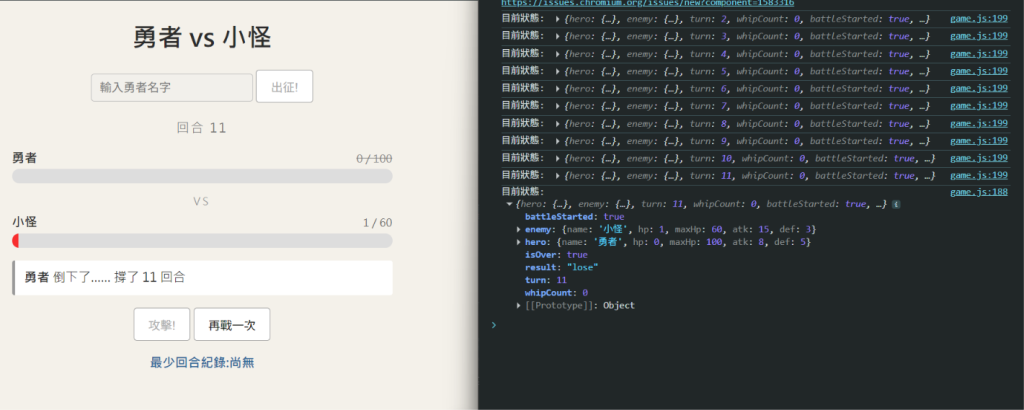This screenshot has width=1024, height=410.
Task: Open the game.js:188 source link
Action: [978, 192]
